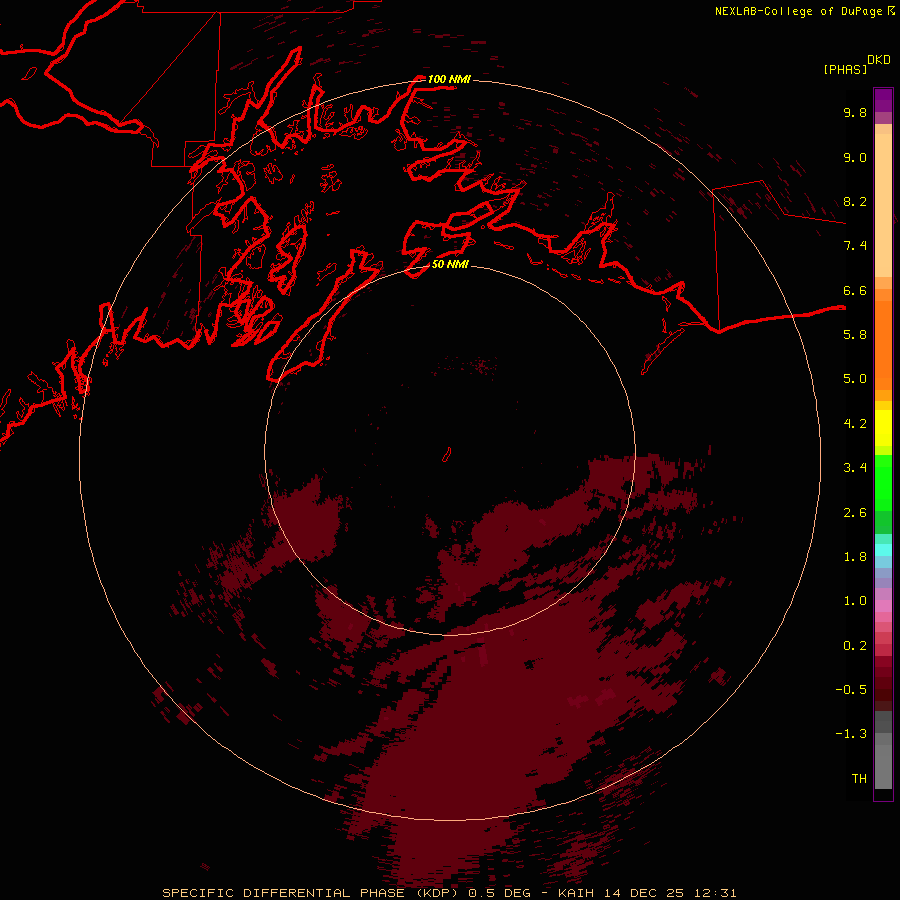Image resolution: width=900 pixels, height=900 pixels.
Task: Select the 7.4 scale label
Action: pyautogui.click(x=855, y=246)
